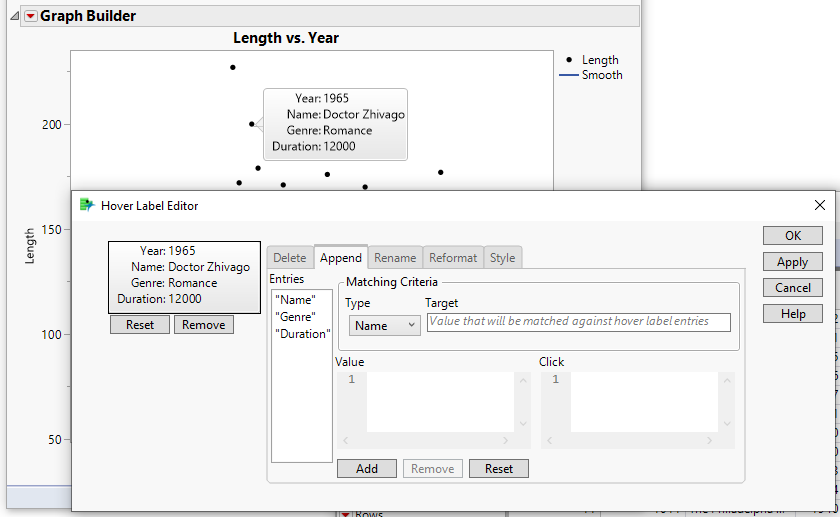840x517 pixels.
Task: Switch to the Reformat tab
Action: pos(453,258)
